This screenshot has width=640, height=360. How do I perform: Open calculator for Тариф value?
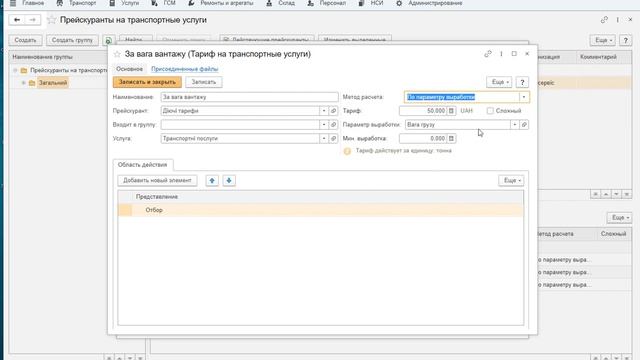coord(451,111)
